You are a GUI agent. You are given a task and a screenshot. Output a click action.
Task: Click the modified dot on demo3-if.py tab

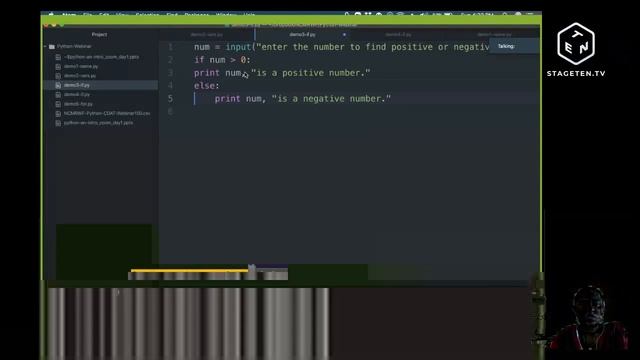coord(344,35)
